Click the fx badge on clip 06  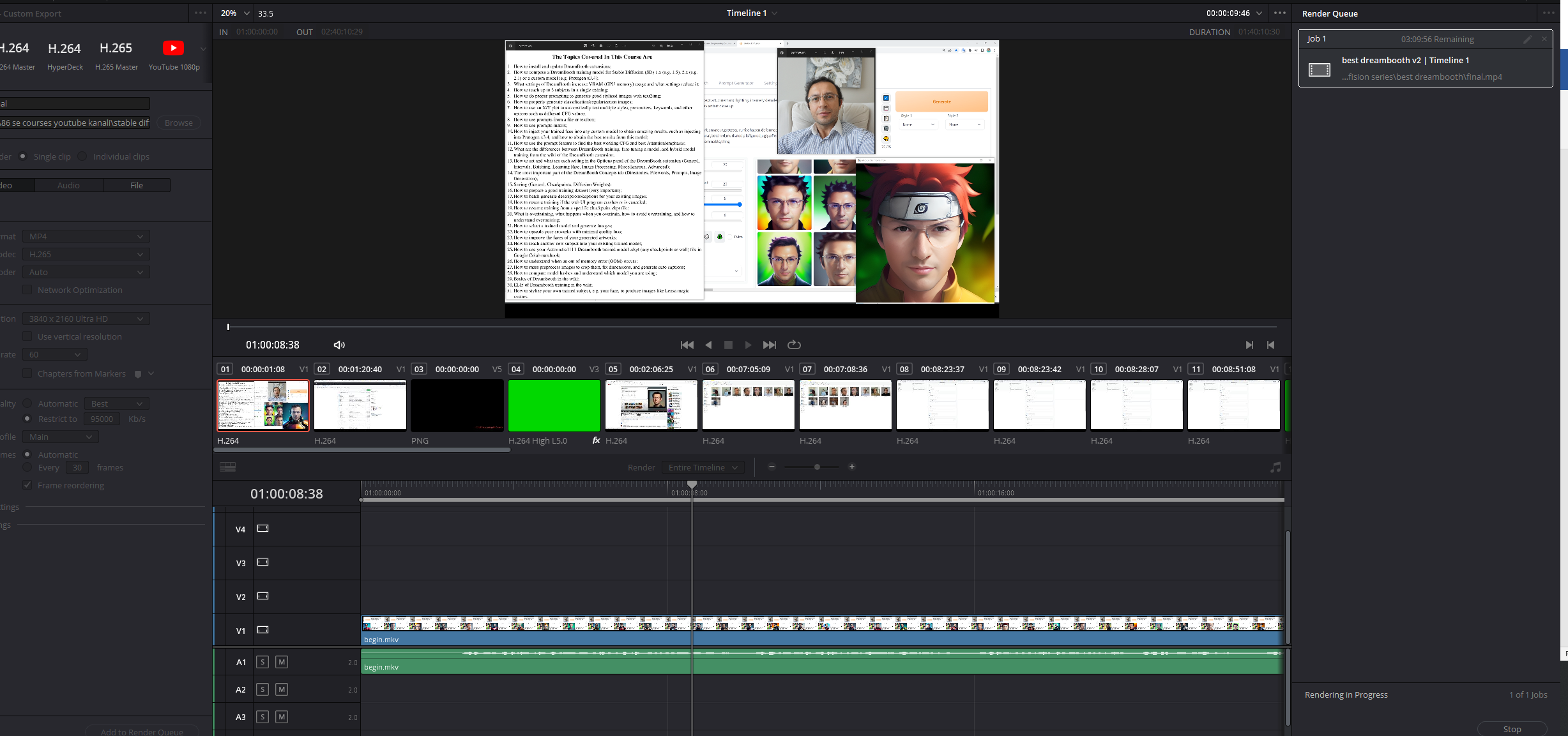tap(595, 440)
